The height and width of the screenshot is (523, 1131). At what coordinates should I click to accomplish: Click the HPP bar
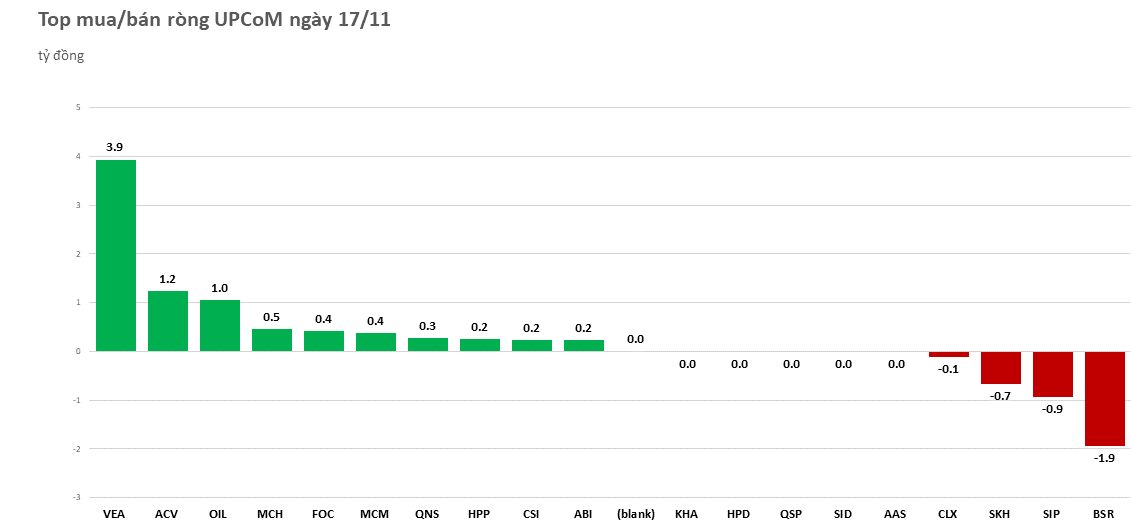click(480, 345)
